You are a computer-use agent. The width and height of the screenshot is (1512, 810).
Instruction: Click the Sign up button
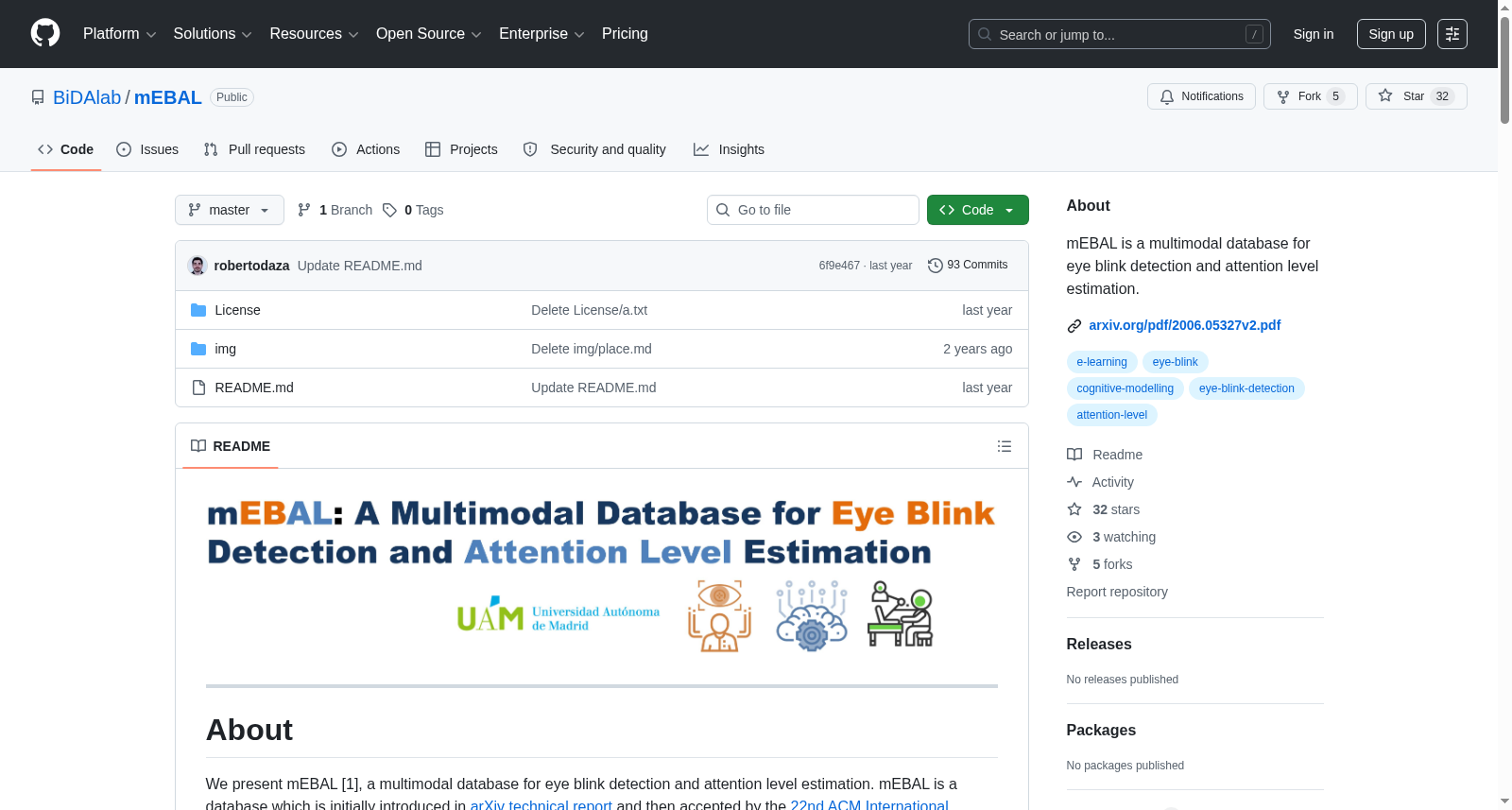coord(1391,34)
